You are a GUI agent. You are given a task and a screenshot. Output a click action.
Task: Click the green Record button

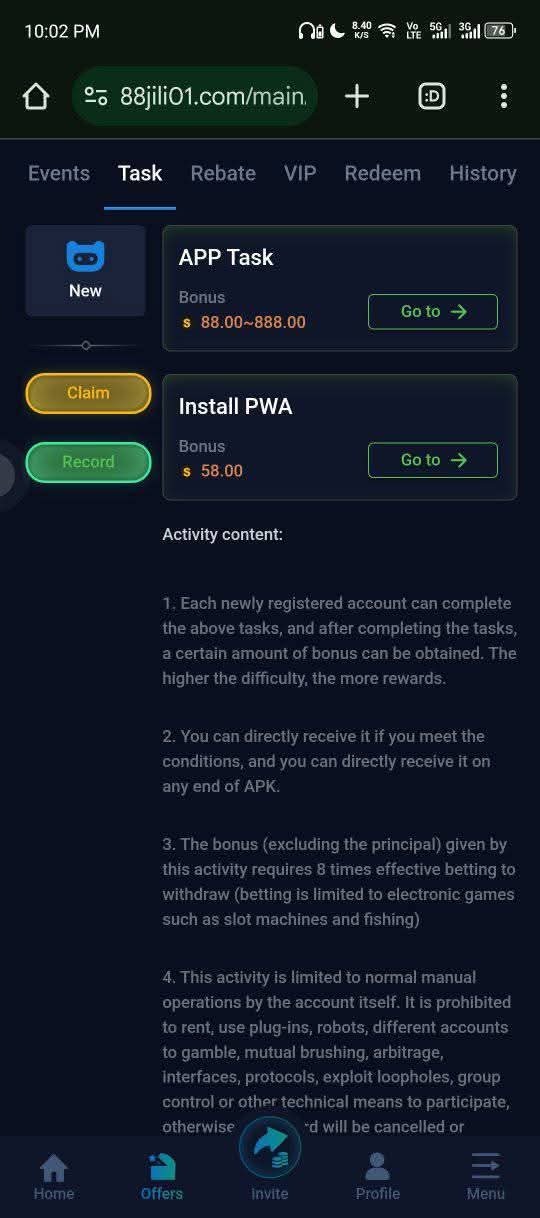pos(88,462)
